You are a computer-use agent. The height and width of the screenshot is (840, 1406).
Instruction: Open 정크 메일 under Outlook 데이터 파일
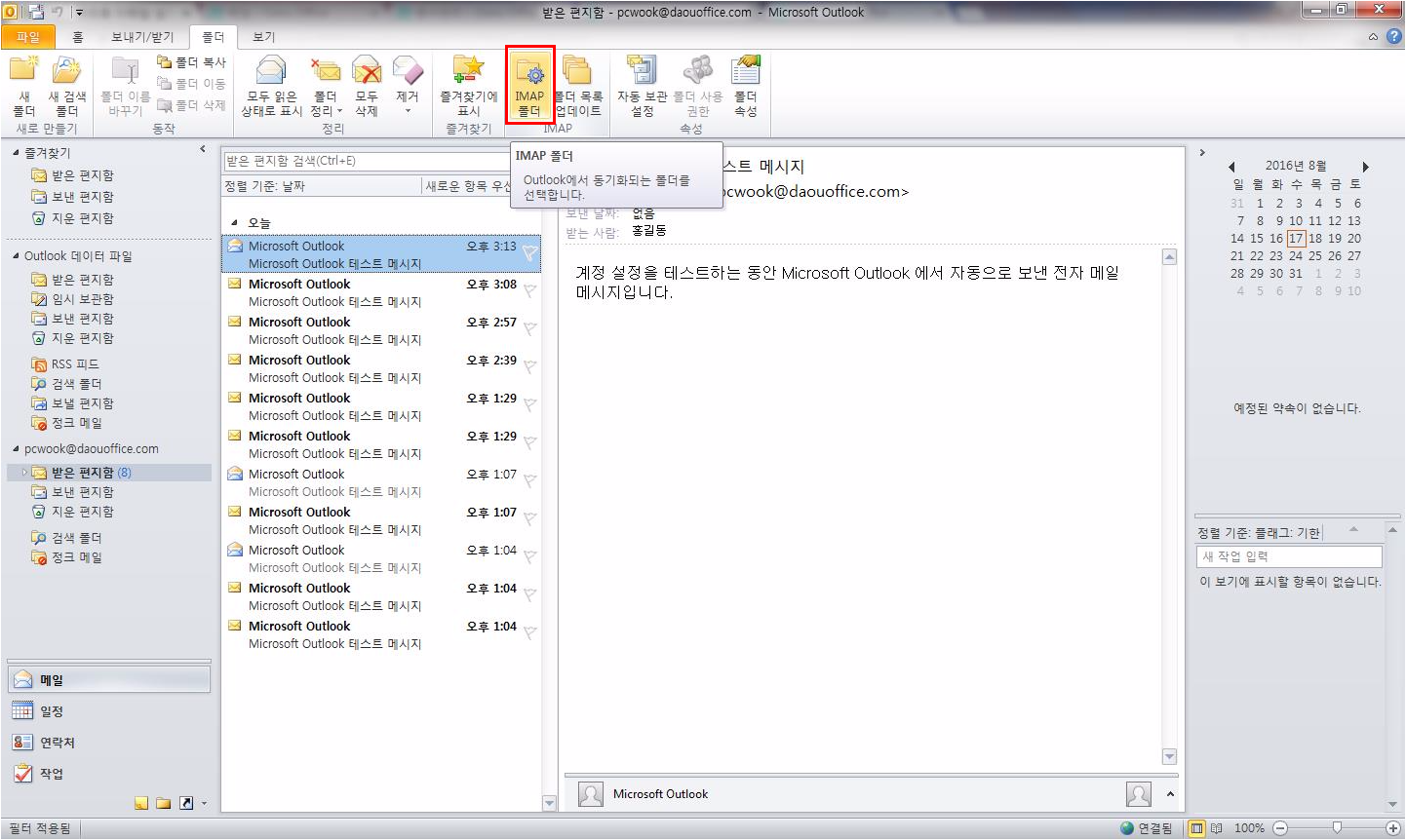click(x=67, y=423)
